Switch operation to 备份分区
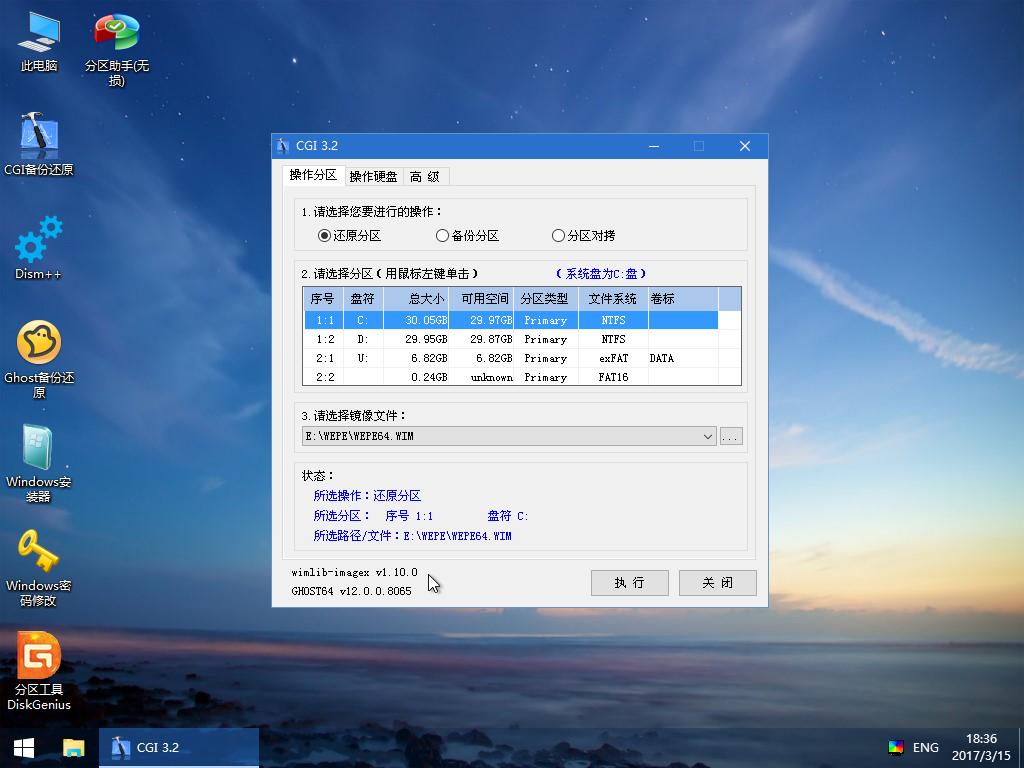 (442, 235)
